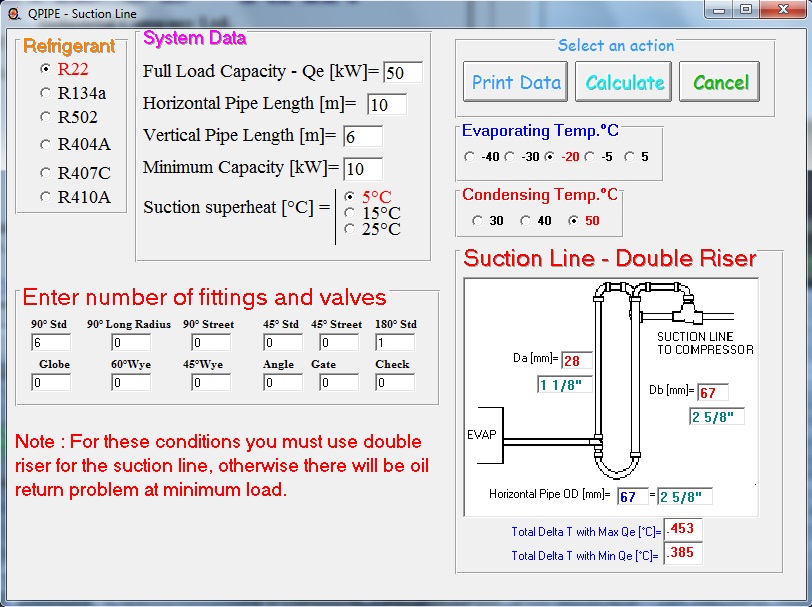Viewport: 812px width, 607px height.
Task: Click Total Delta T with Min Qe value
Action: tap(683, 553)
